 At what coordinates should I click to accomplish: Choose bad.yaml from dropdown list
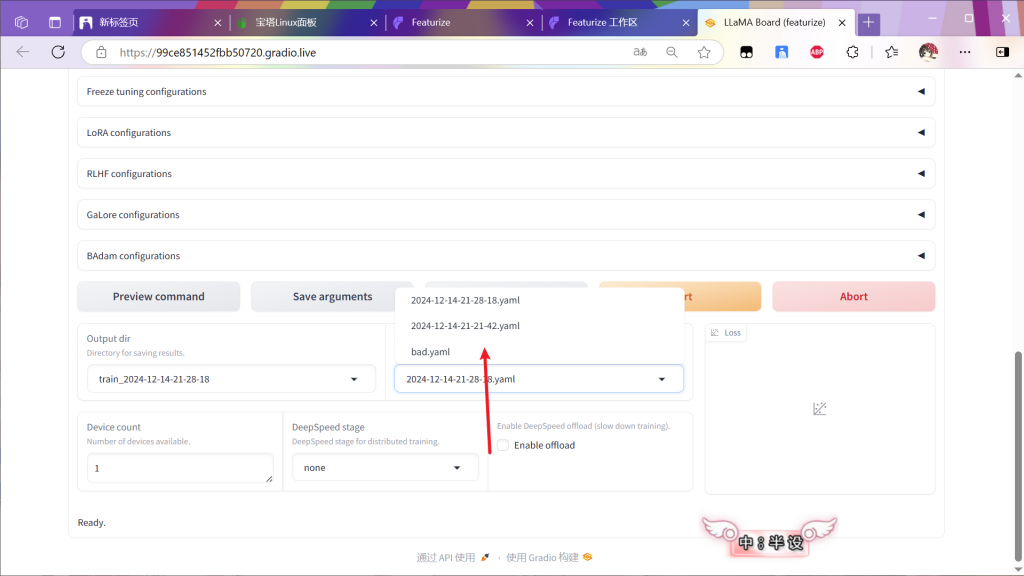point(539,352)
